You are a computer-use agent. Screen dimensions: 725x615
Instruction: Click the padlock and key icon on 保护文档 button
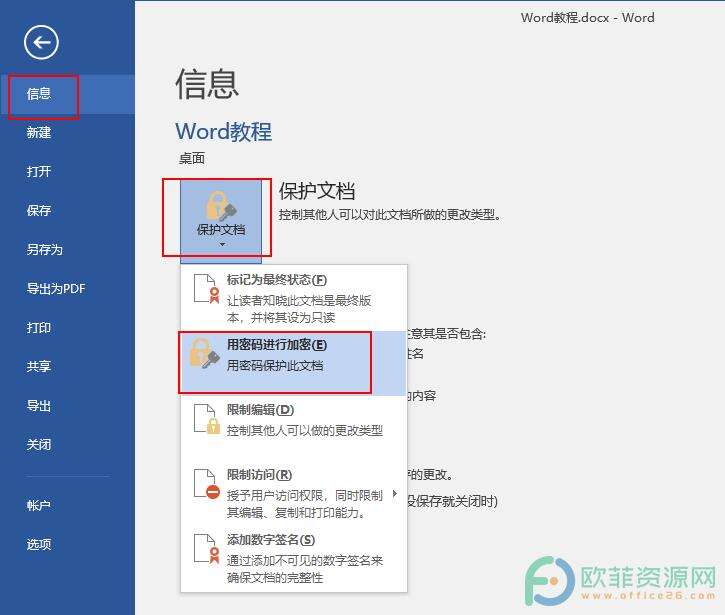221,206
